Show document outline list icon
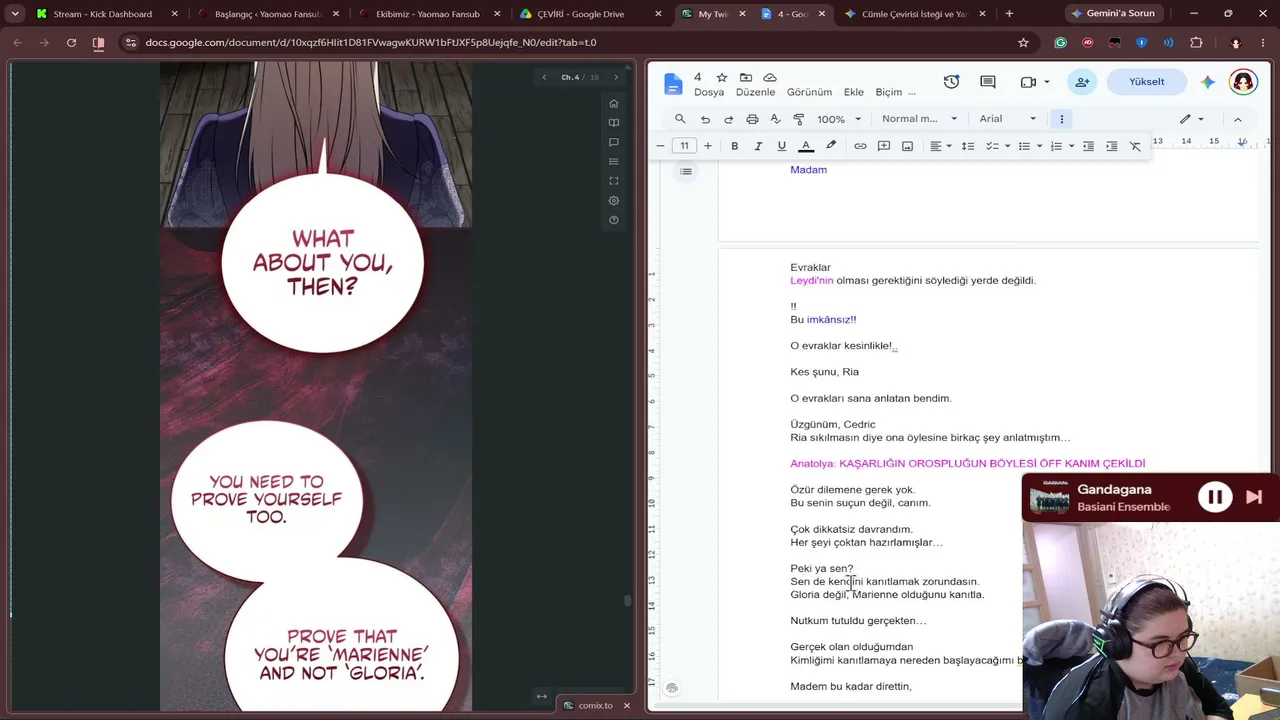The height and width of the screenshot is (720, 1280). click(x=686, y=172)
